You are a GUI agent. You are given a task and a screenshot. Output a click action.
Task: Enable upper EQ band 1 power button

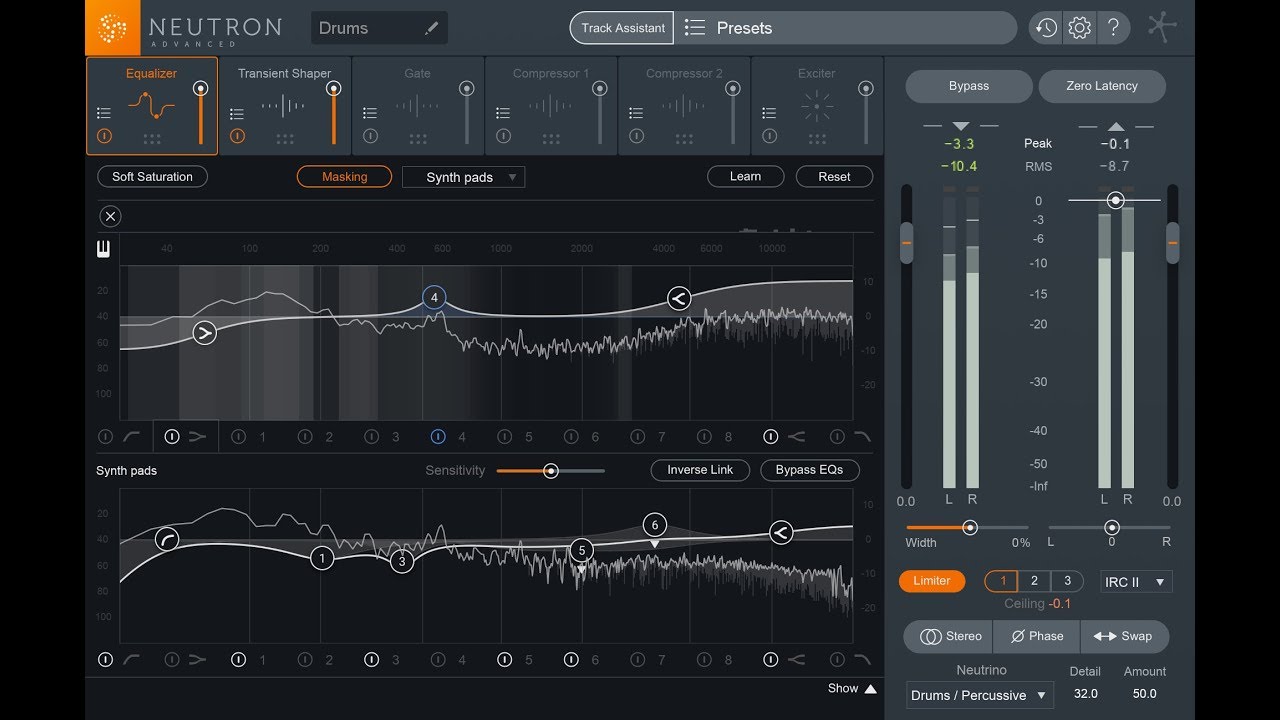tap(238, 436)
